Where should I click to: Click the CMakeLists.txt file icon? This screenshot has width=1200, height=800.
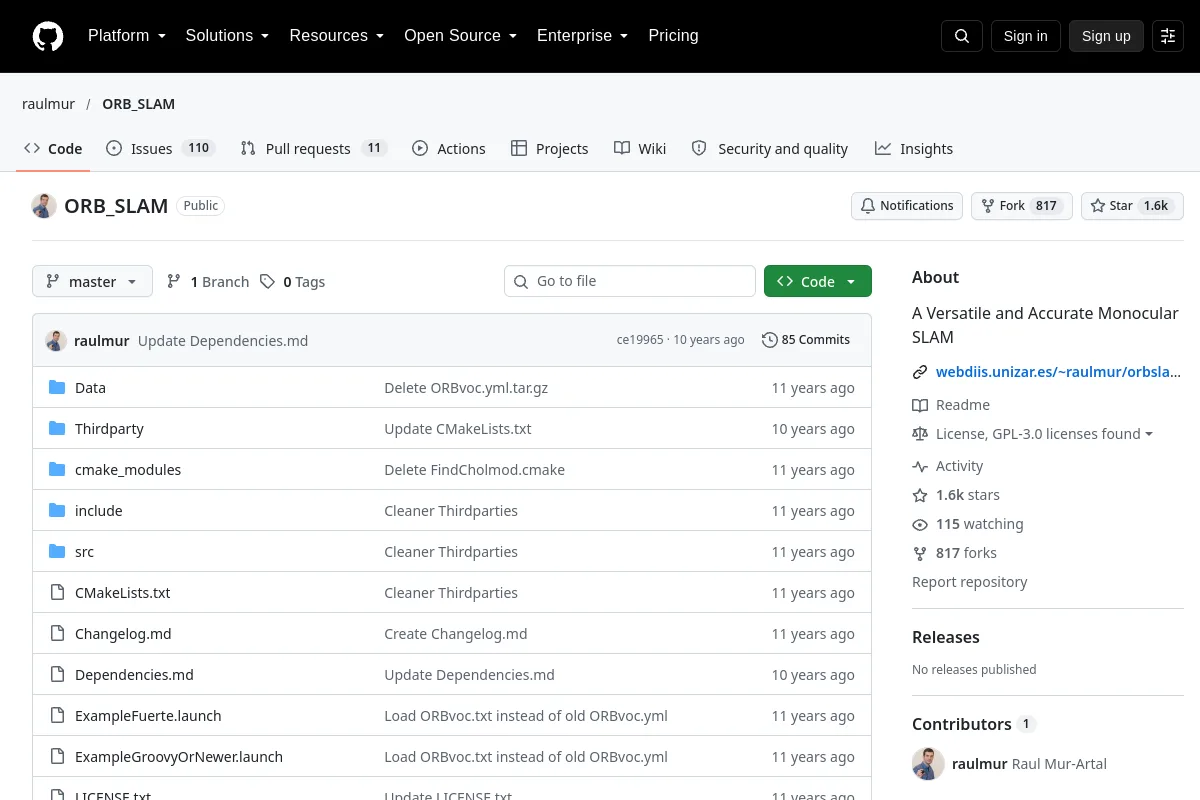(57, 593)
